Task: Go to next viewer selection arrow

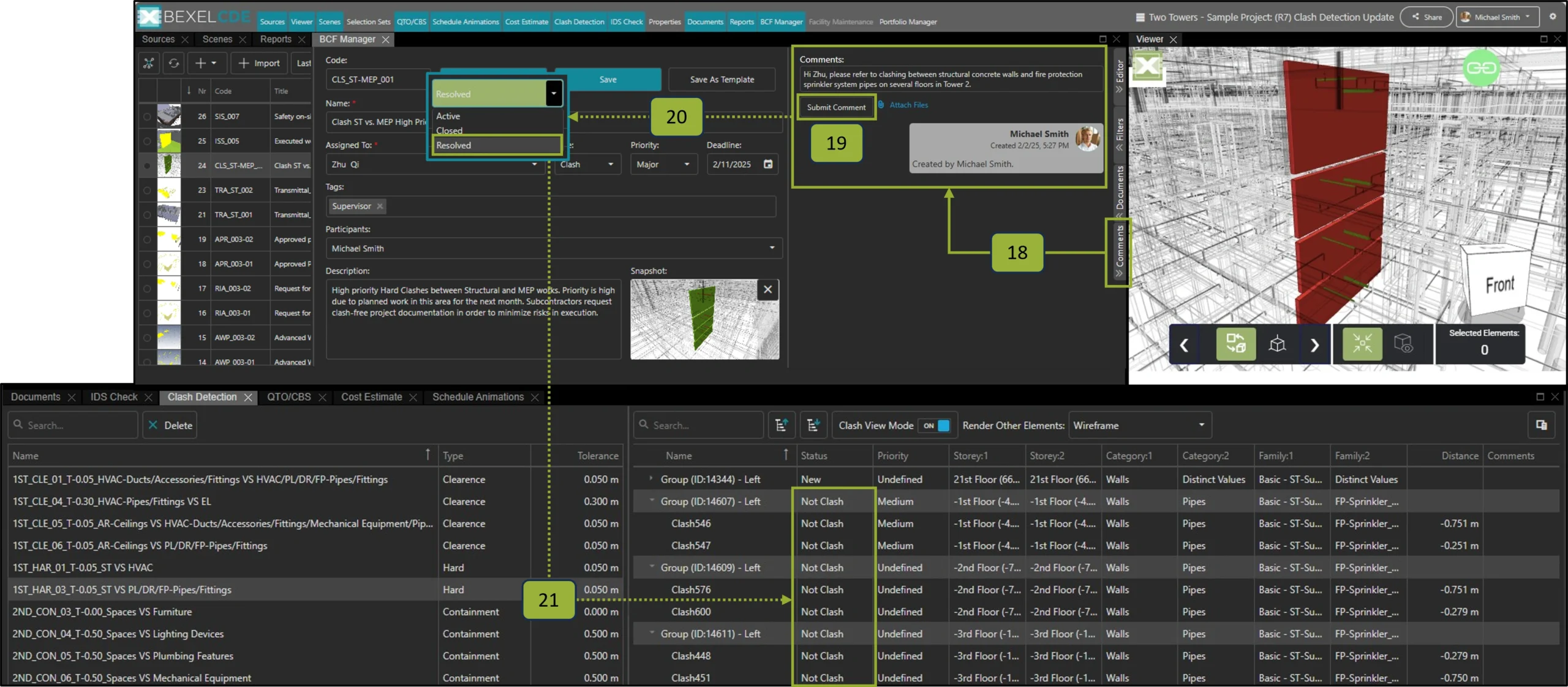Action: click(x=1314, y=345)
